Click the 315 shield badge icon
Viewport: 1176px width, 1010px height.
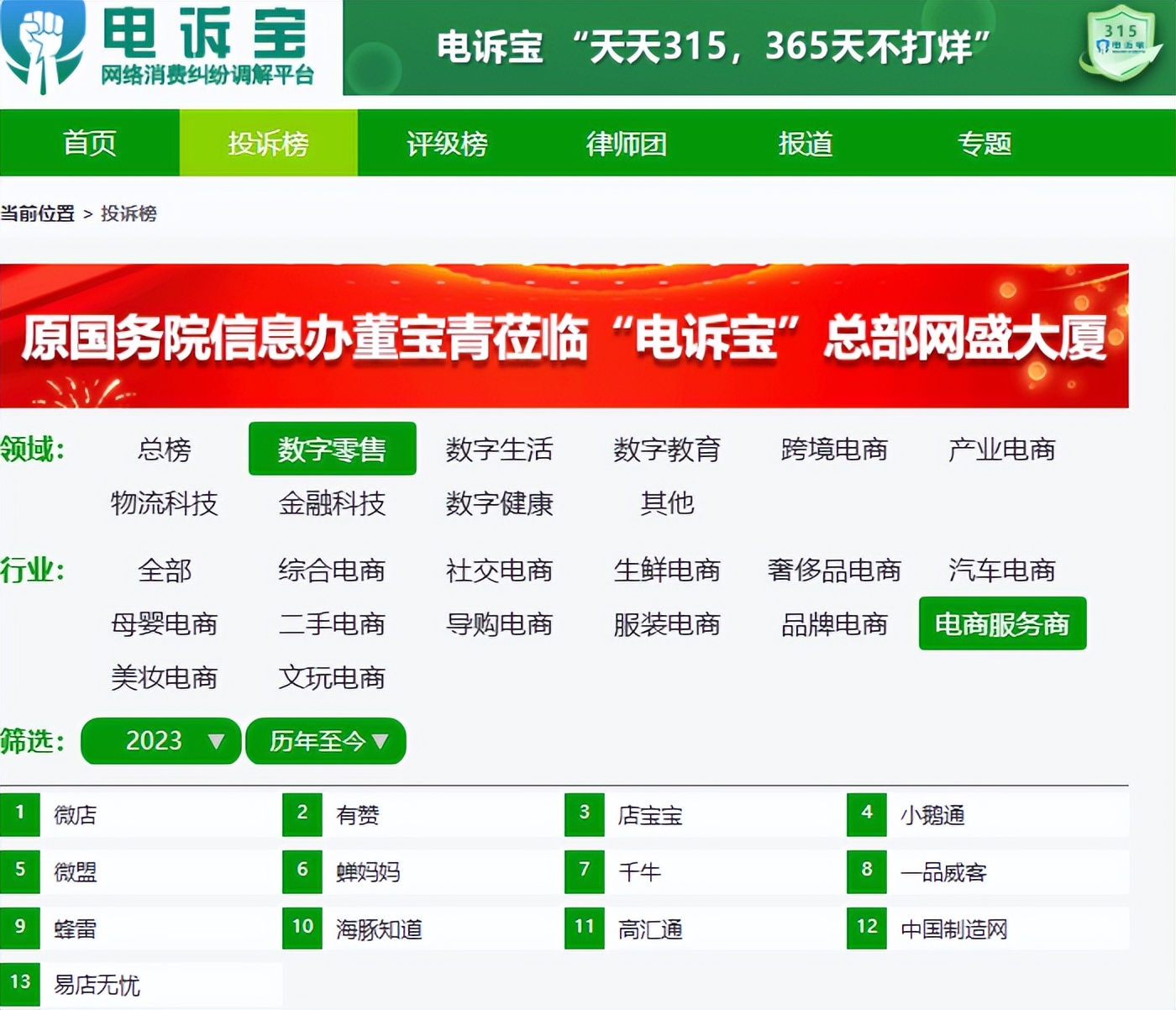(1121, 43)
